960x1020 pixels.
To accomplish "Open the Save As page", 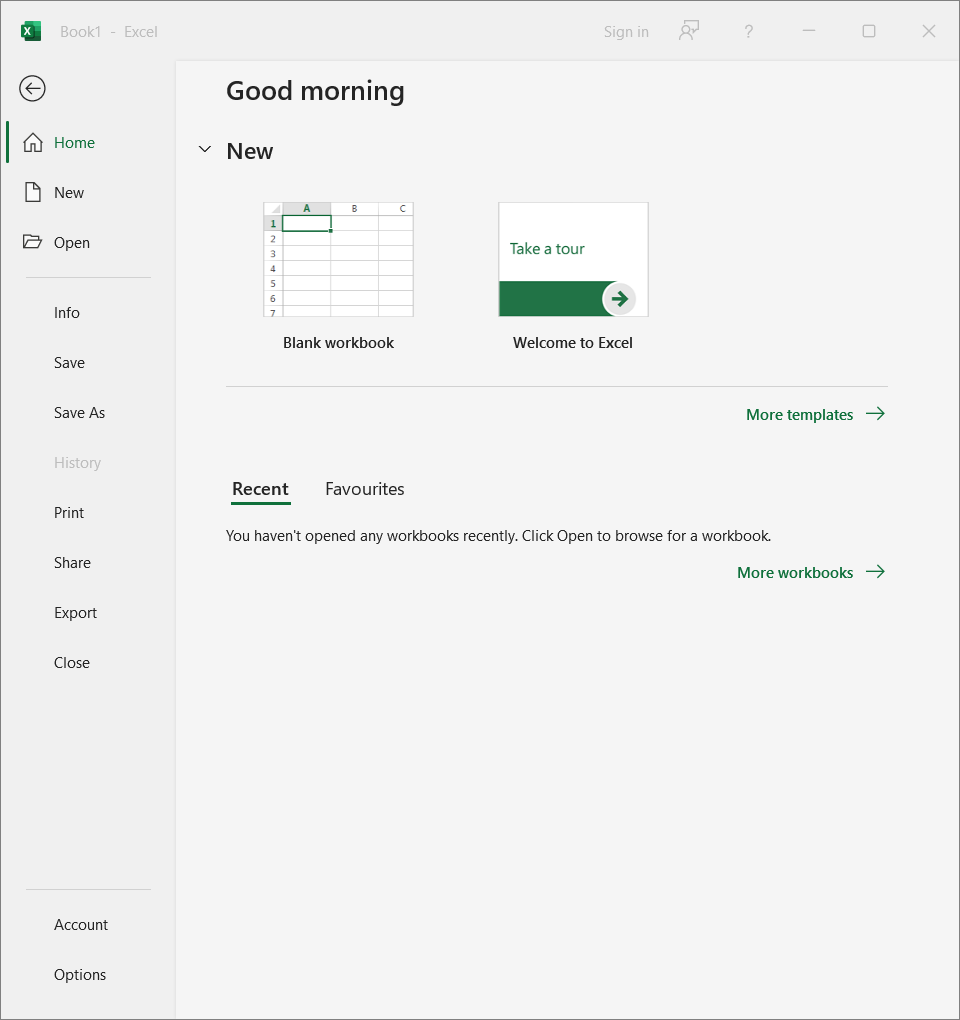I will click(79, 412).
